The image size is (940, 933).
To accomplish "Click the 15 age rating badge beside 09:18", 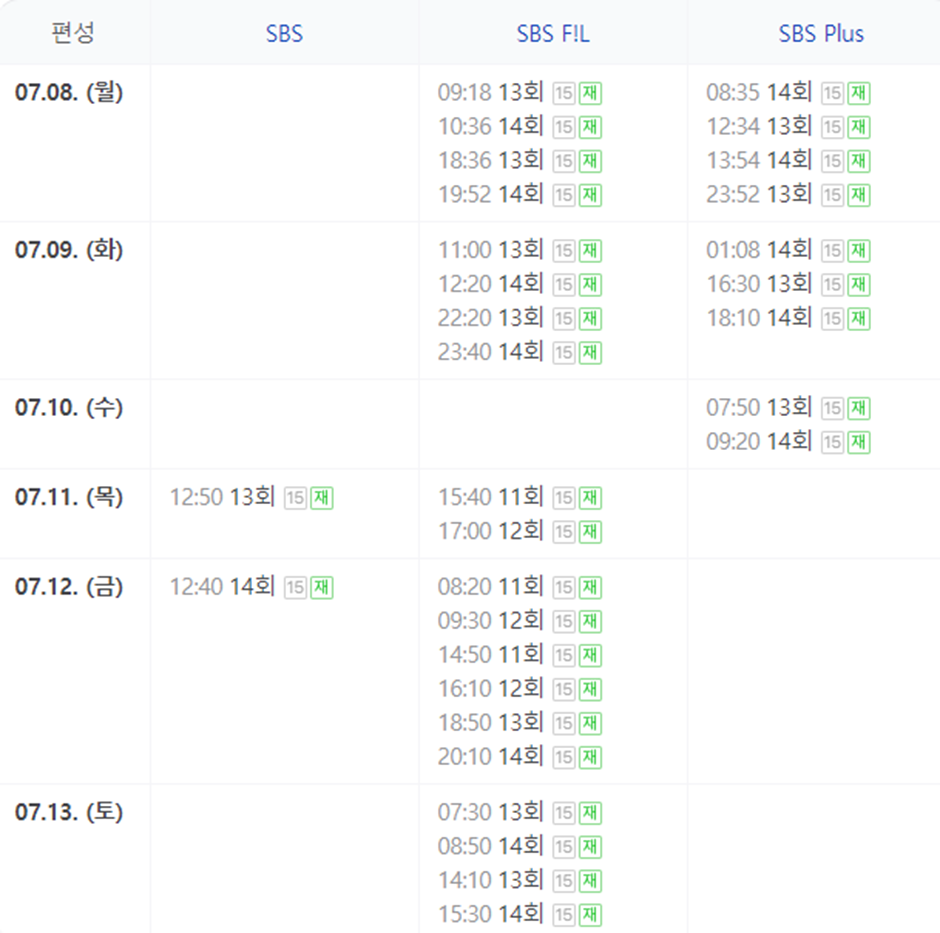I will click(x=564, y=94).
